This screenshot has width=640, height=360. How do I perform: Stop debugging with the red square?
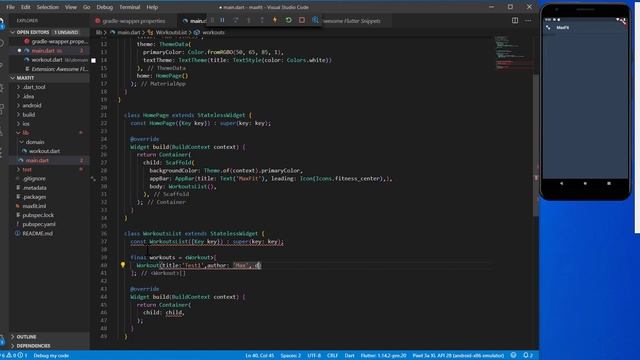pyautogui.click(x=302, y=20)
